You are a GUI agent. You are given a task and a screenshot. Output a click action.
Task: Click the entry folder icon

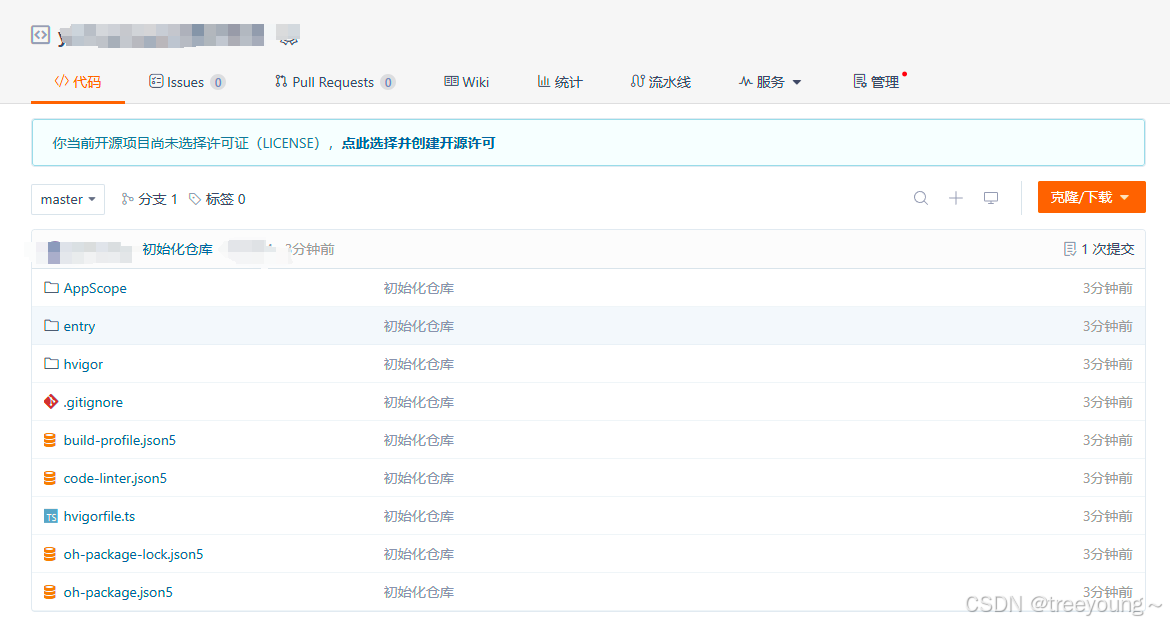point(51,325)
